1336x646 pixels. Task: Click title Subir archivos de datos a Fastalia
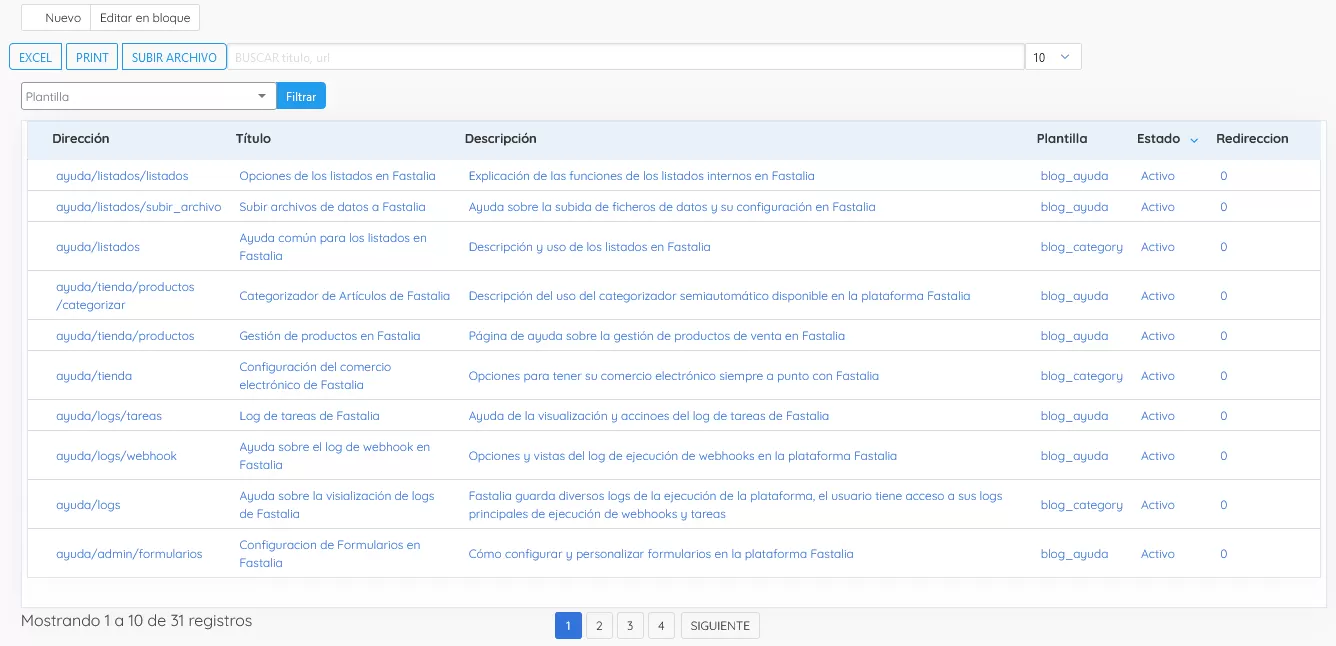click(332, 207)
